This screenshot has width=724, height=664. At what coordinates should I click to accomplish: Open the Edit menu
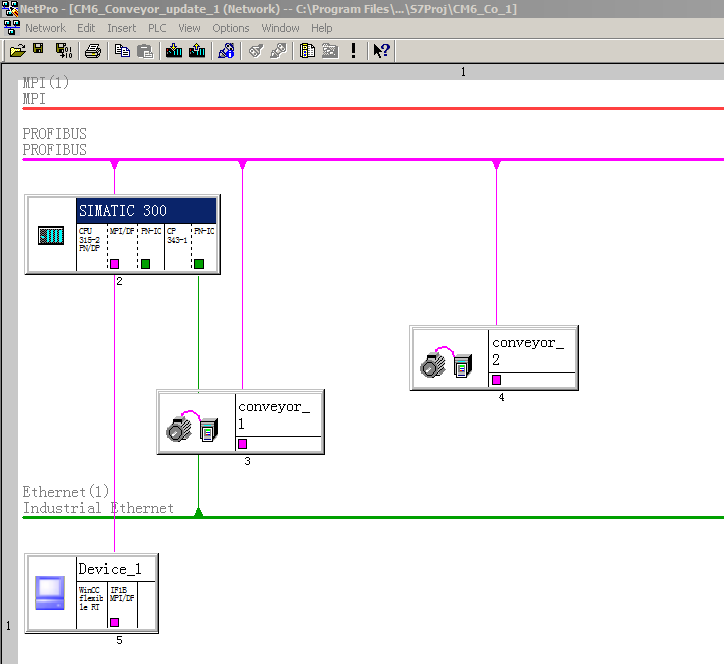pos(86,28)
